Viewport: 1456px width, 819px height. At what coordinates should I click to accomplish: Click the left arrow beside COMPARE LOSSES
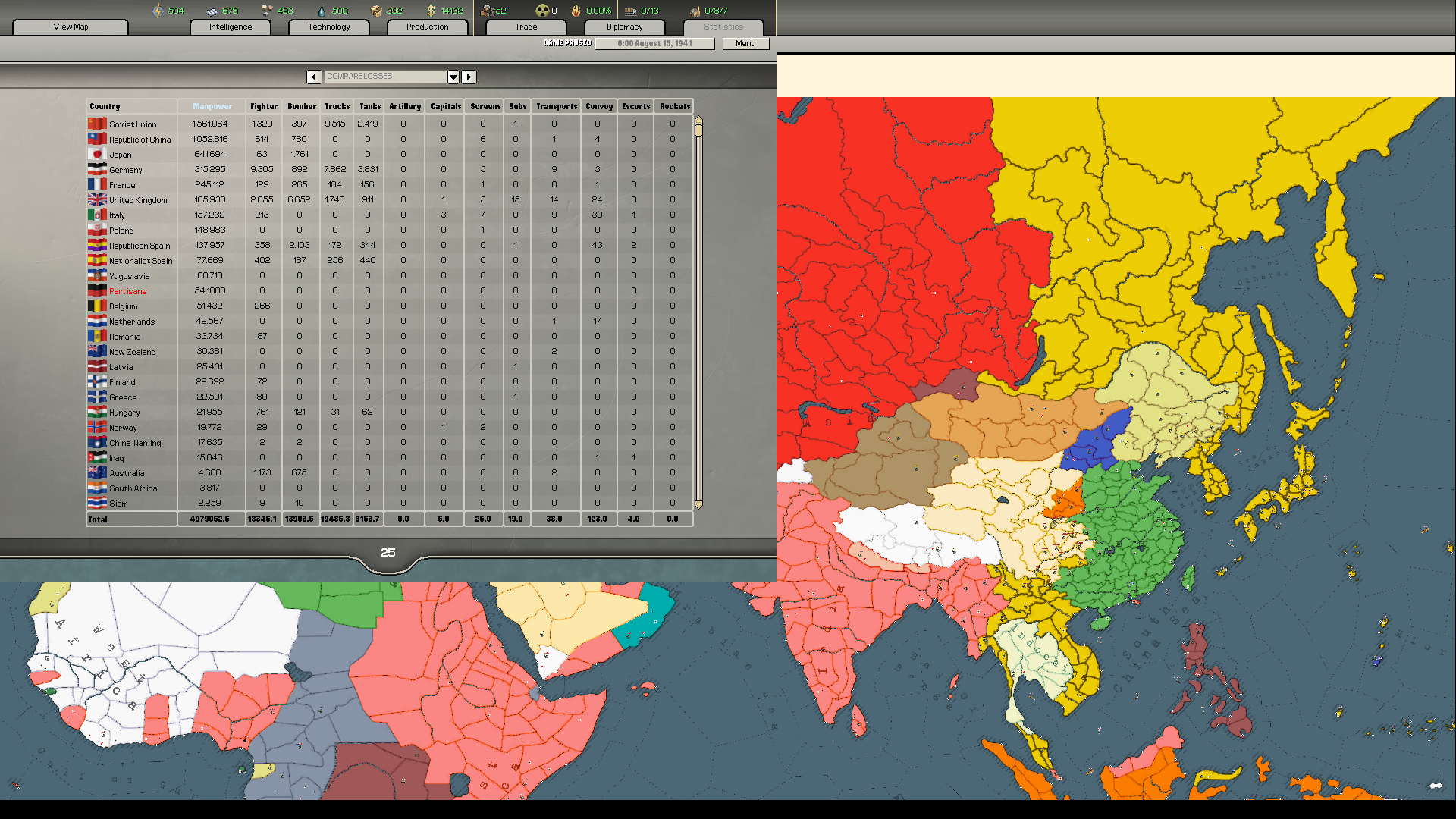click(314, 77)
